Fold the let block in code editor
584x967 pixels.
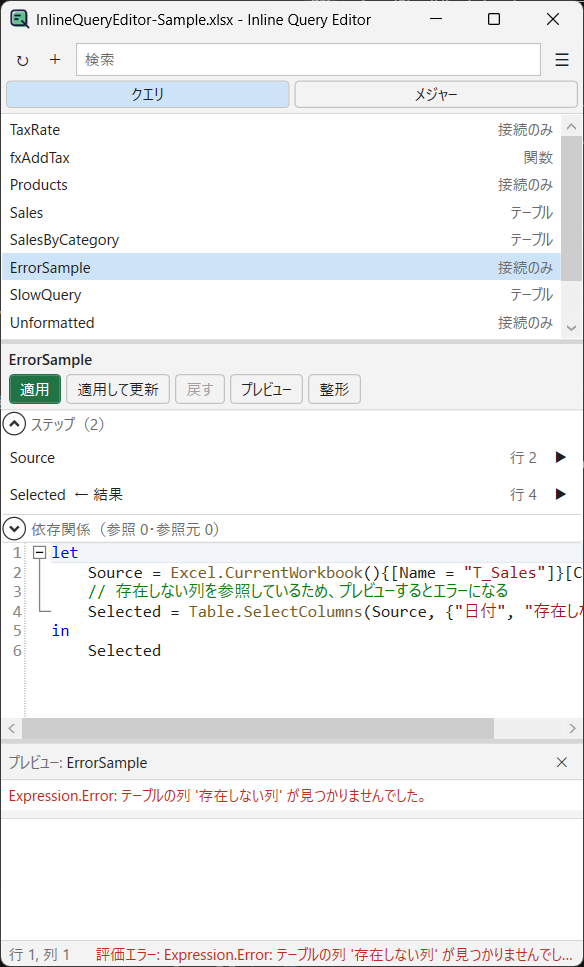click(39, 553)
